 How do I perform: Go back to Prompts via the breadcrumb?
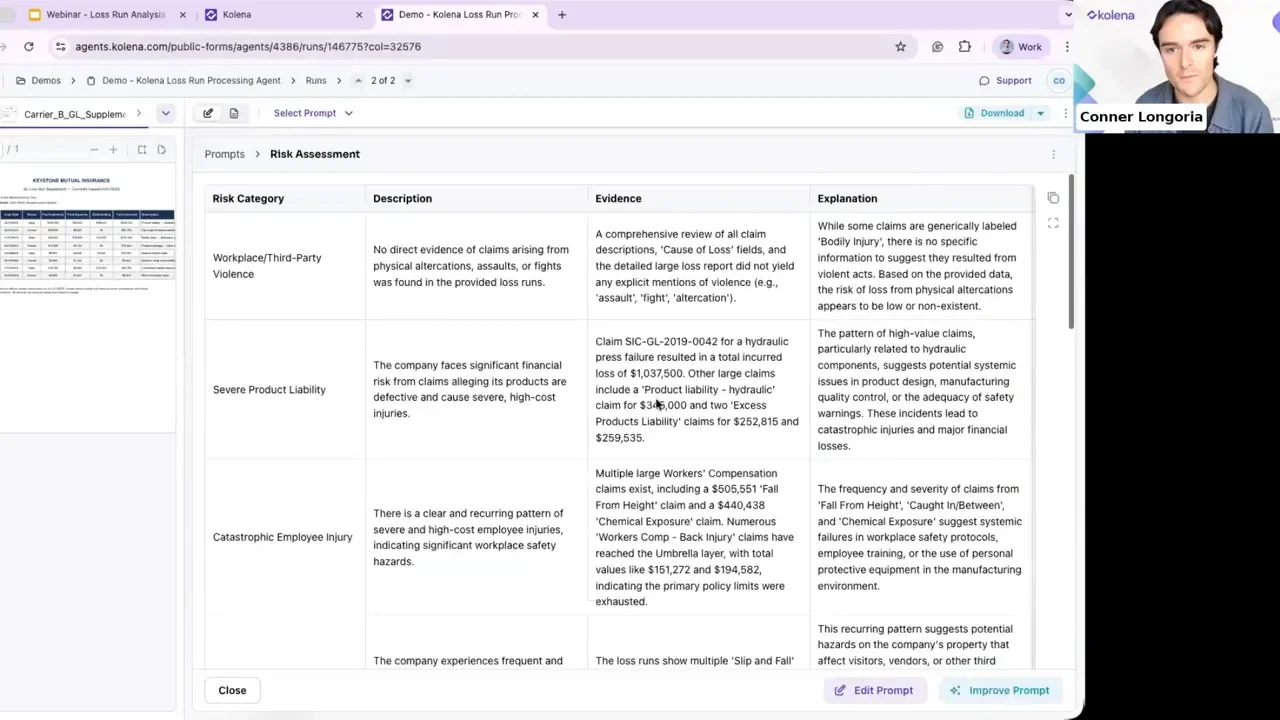click(x=224, y=153)
